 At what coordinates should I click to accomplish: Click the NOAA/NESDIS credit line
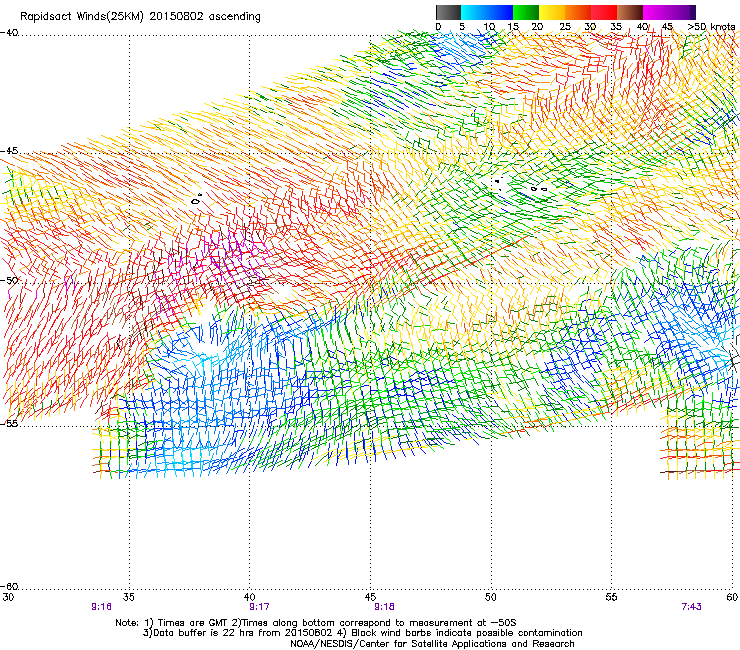432,644
